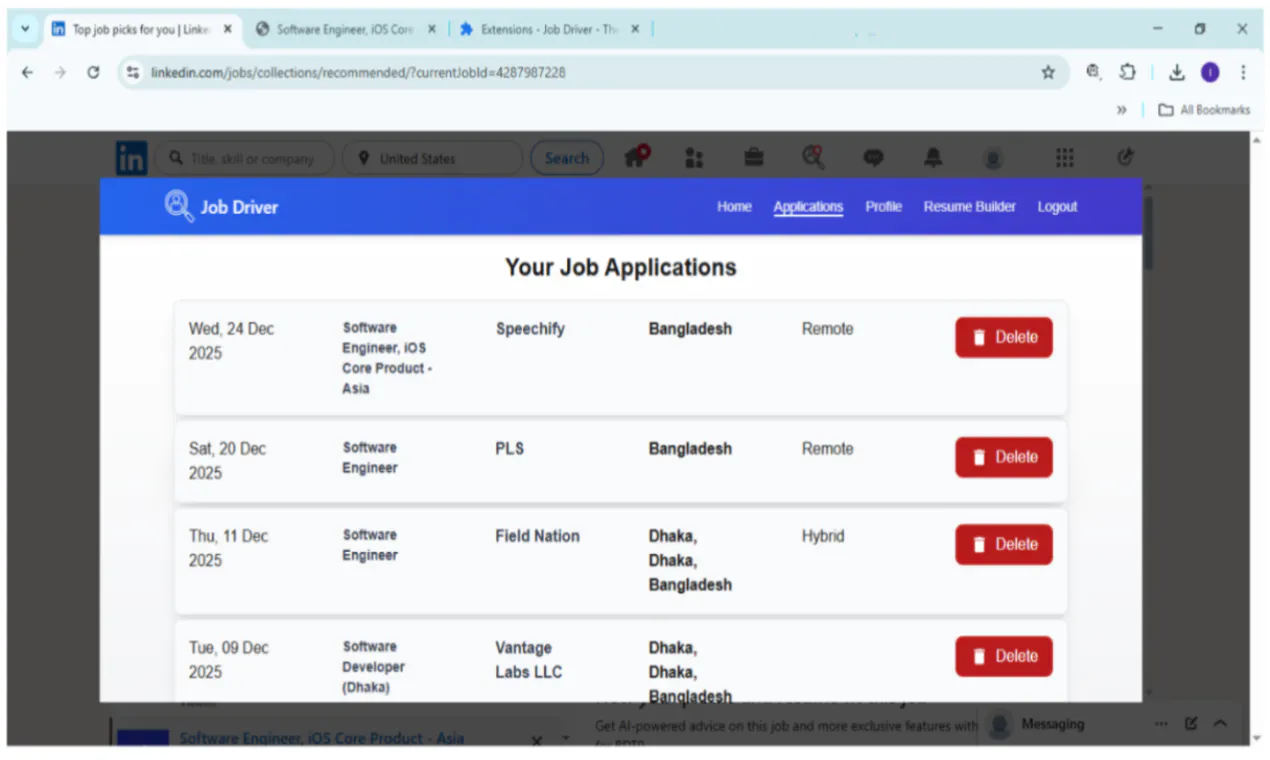Viewport: 1270px width, 760px height.
Task: Open Software Engineer, iOS Core Product job link
Action: [x=322, y=739]
